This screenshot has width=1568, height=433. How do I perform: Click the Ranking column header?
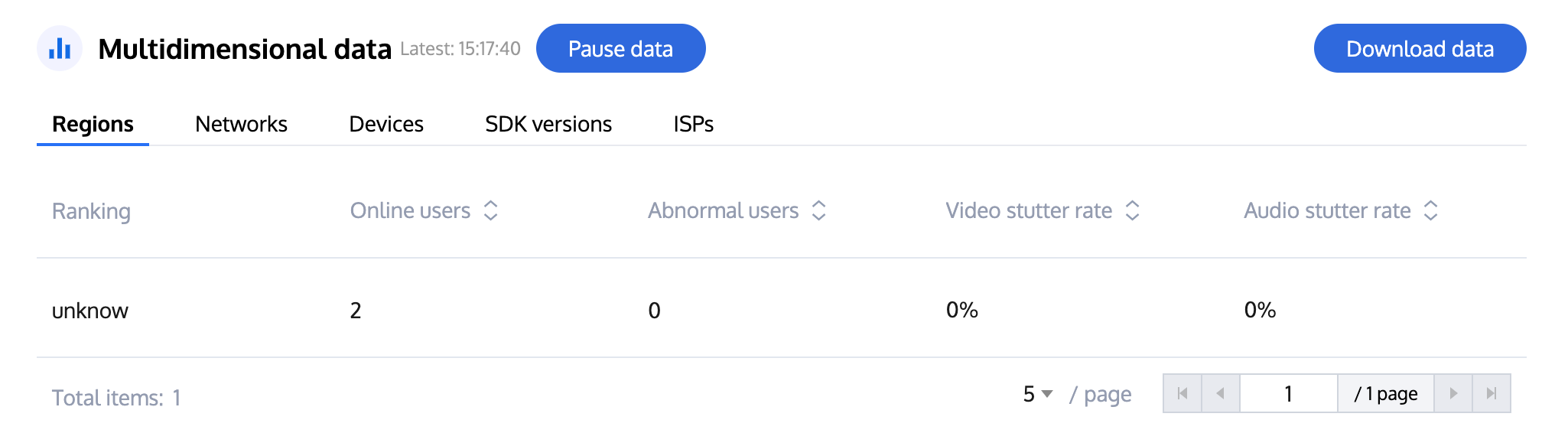91,211
